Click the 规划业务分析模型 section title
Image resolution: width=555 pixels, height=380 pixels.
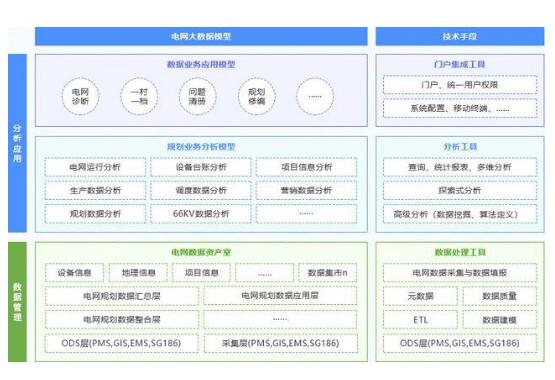(201, 146)
